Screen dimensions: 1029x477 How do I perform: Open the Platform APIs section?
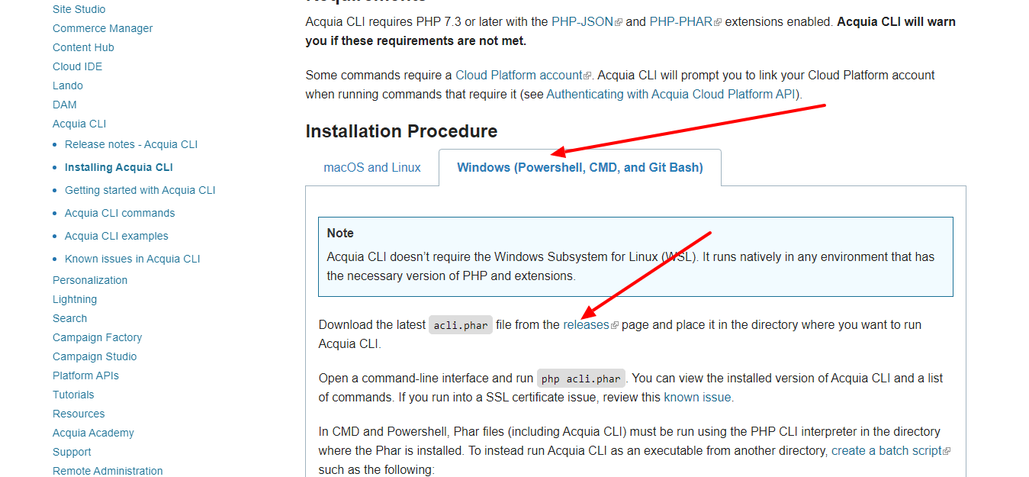click(85, 376)
